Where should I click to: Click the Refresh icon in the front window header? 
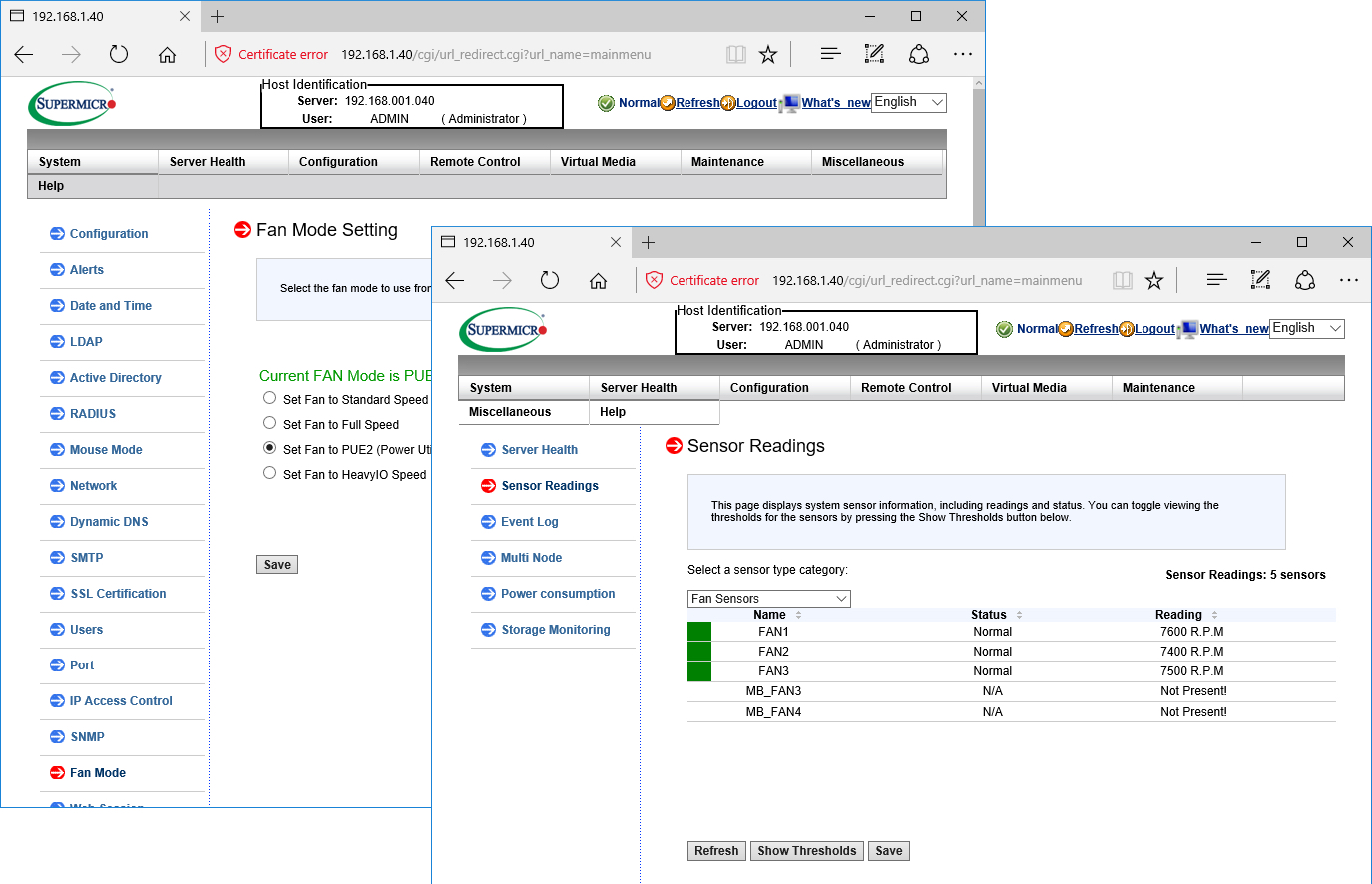pos(1066,329)
